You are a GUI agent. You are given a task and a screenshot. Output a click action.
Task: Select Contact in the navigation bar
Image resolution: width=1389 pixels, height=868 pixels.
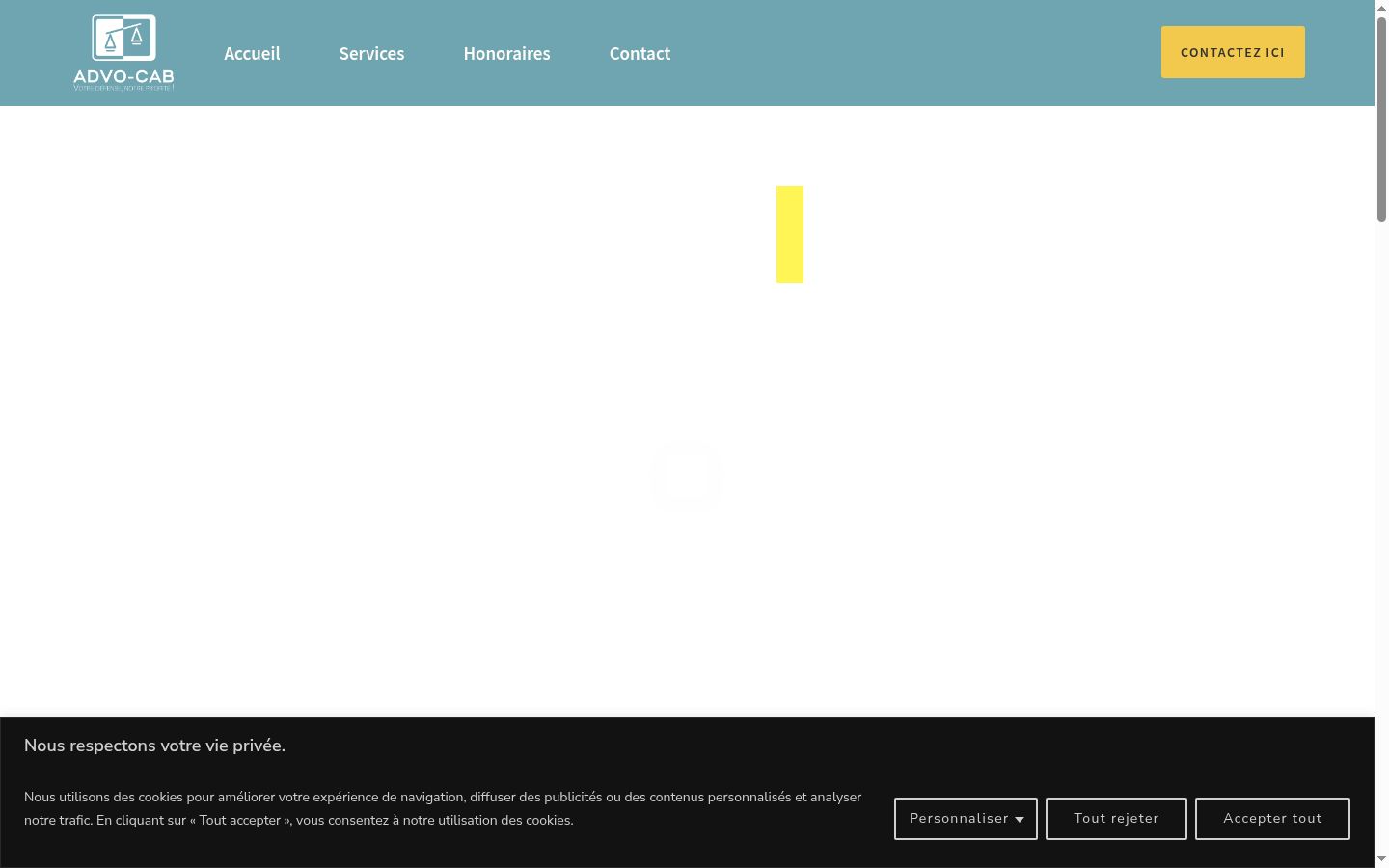pos(640,53)
